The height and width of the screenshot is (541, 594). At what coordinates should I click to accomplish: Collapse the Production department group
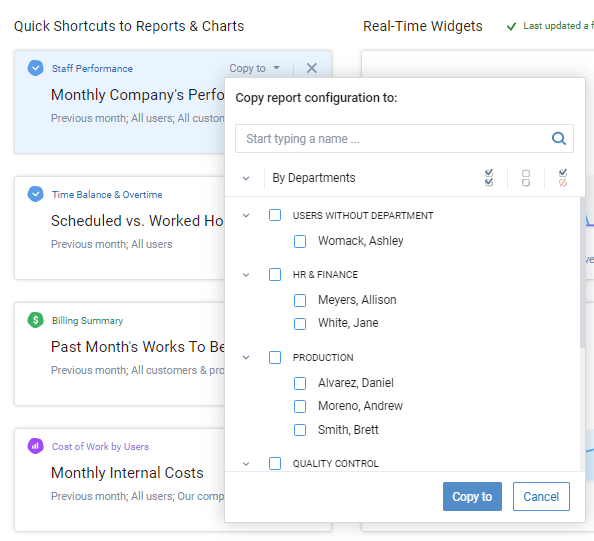pyautogui.click(x=246, y=357)
